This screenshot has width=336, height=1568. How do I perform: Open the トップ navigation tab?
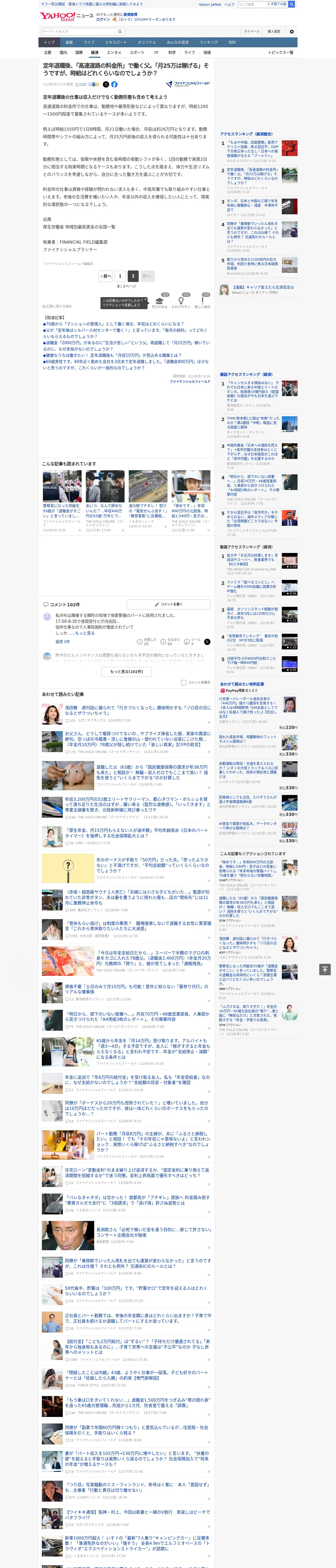click(x=49, y=43)
